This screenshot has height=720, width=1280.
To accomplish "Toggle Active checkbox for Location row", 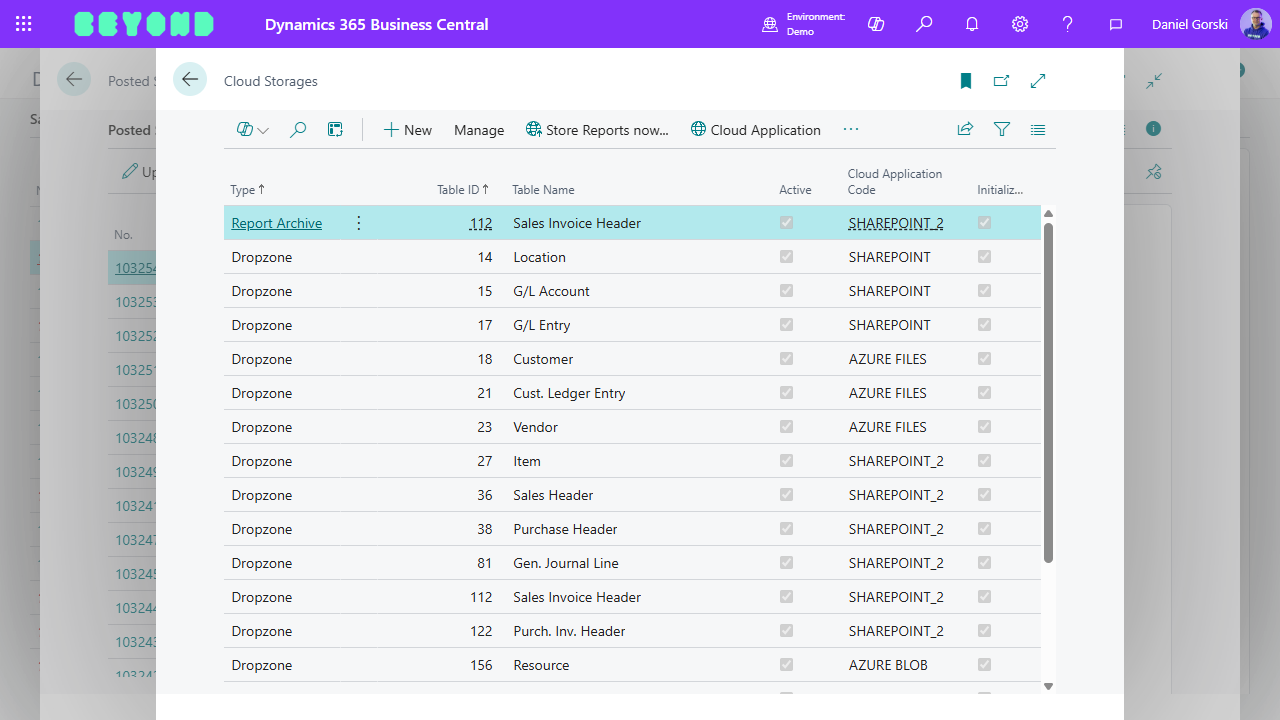I will pyautogui.click(x=786, y=257).
